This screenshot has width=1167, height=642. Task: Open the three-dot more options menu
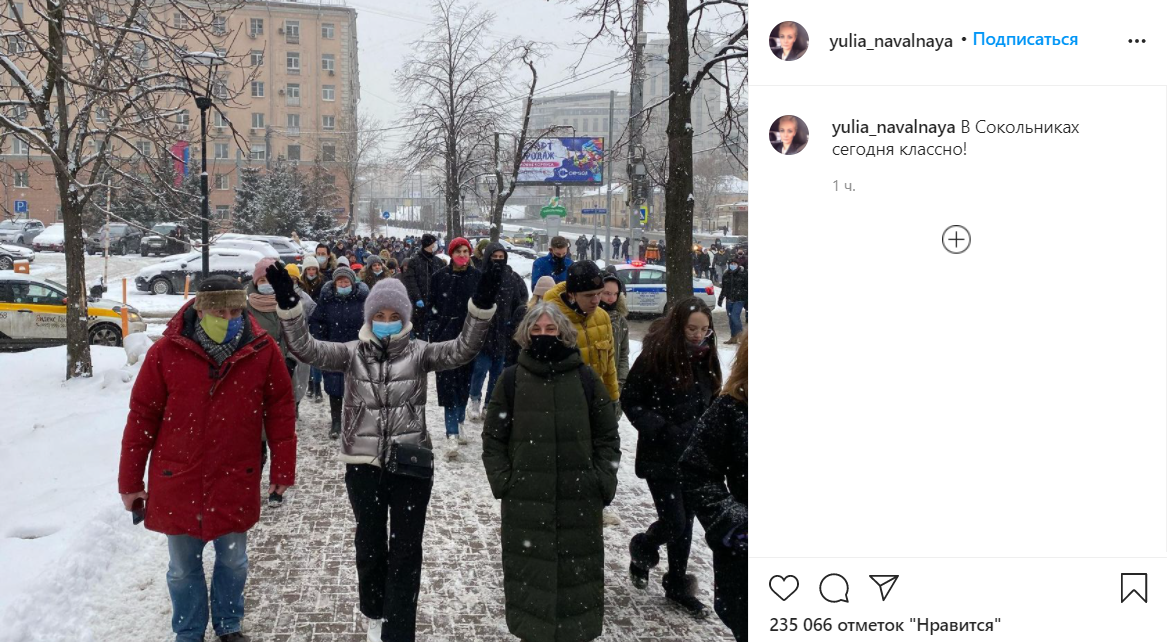[1136, 41]
